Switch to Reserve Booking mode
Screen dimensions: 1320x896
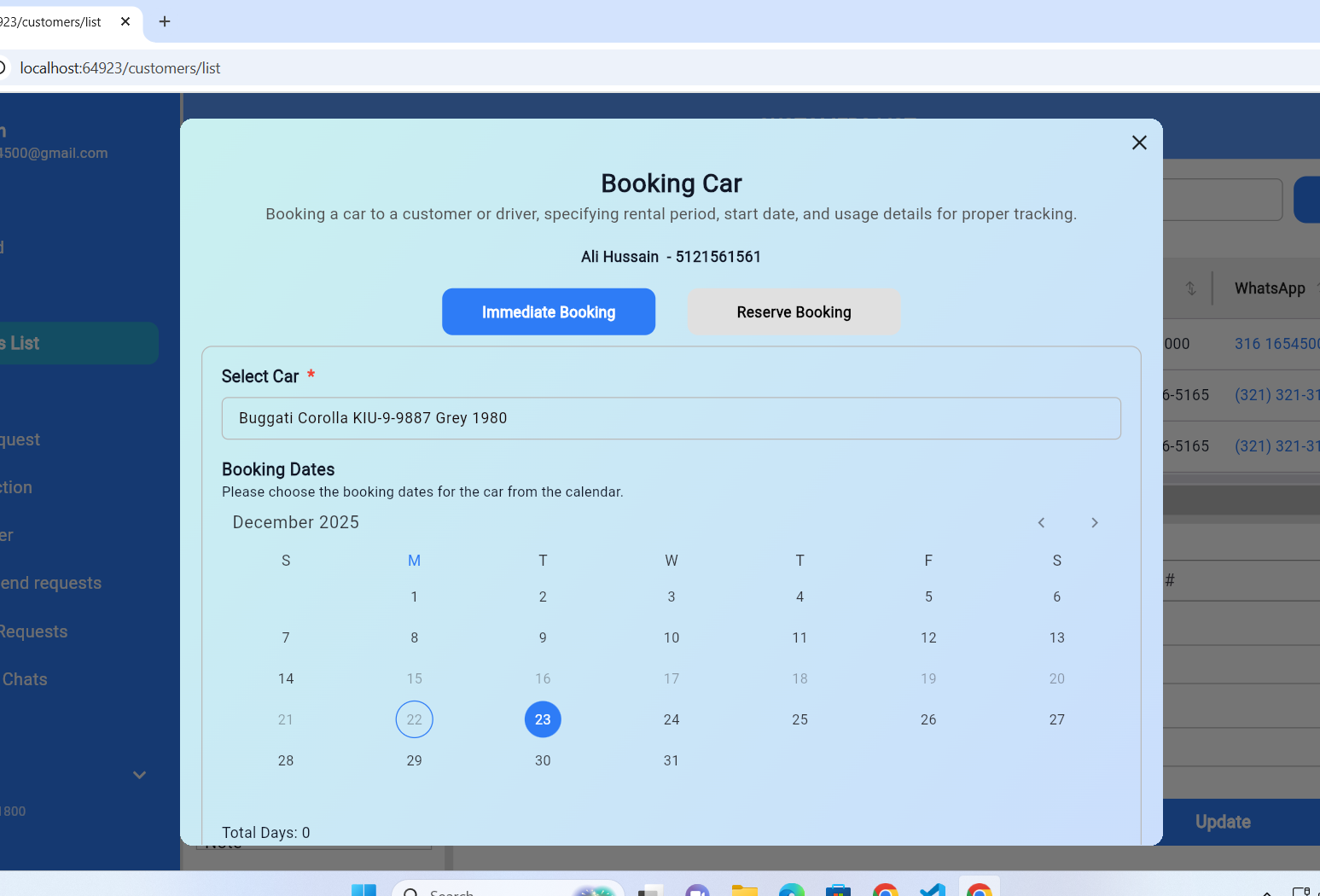click(793, 311)
